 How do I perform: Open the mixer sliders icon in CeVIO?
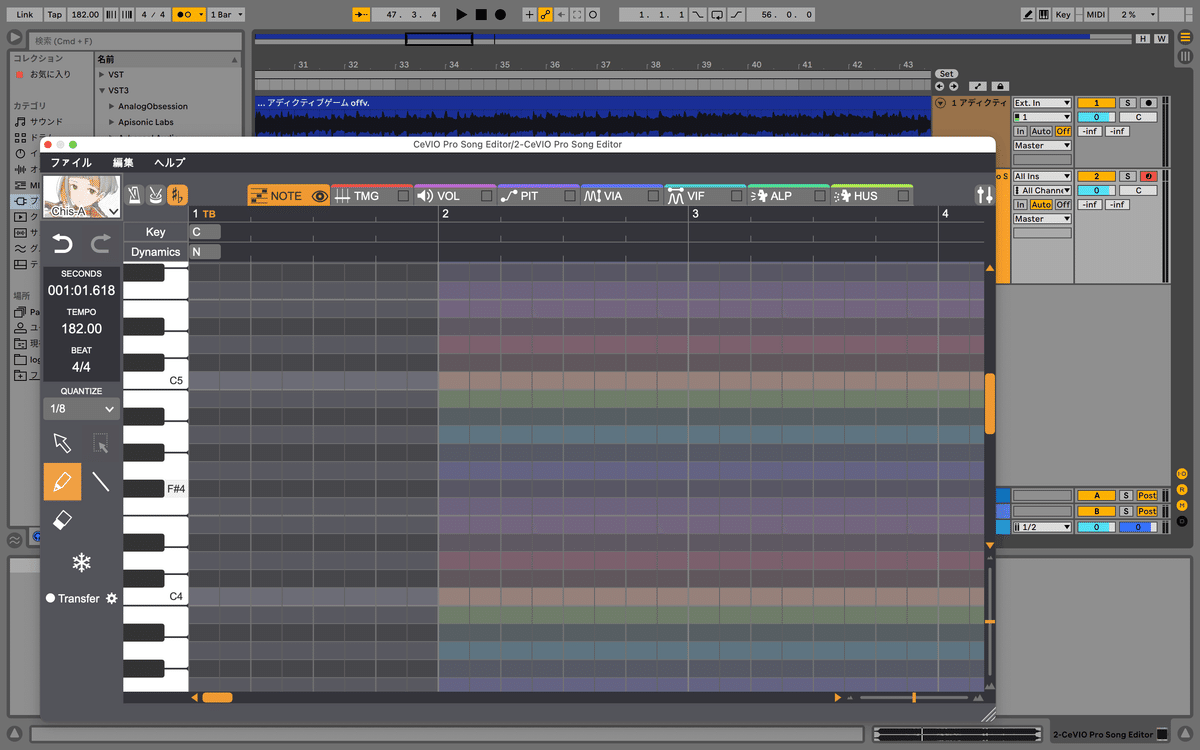[985, 195]
